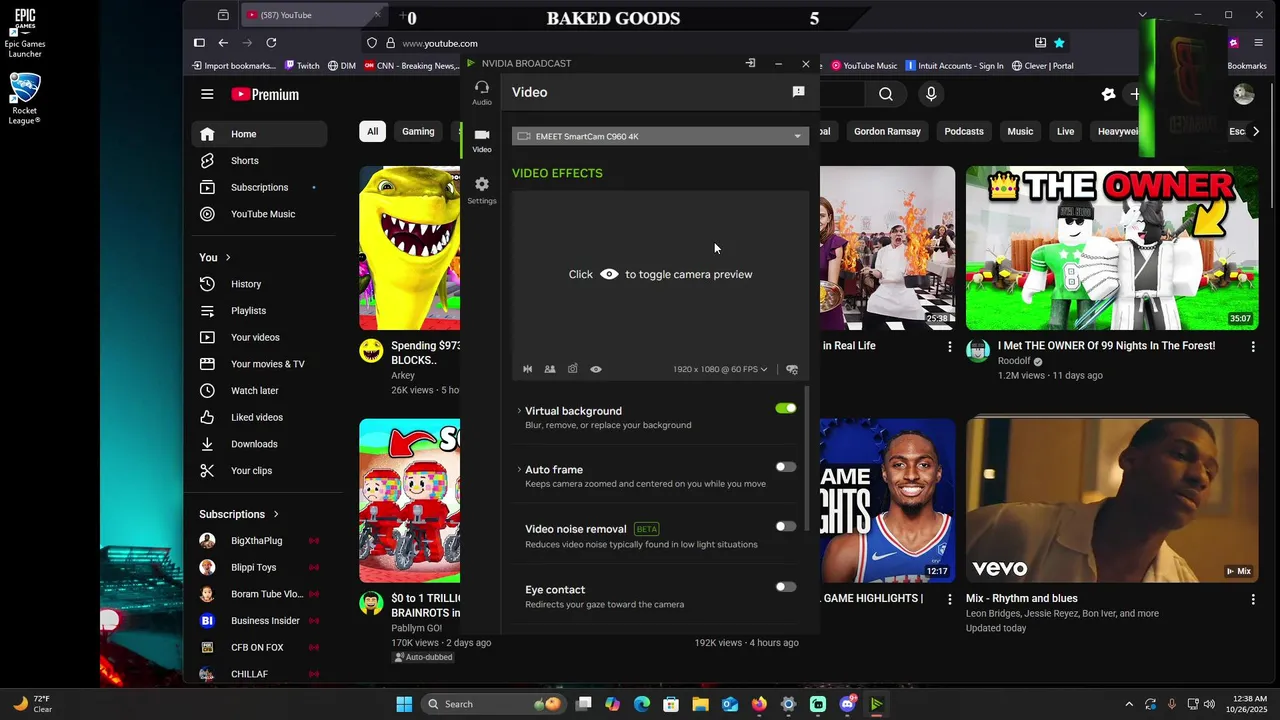
Task: Enable the Auto frame toggle
Action: pyautogui.click(x=786, y=467)
